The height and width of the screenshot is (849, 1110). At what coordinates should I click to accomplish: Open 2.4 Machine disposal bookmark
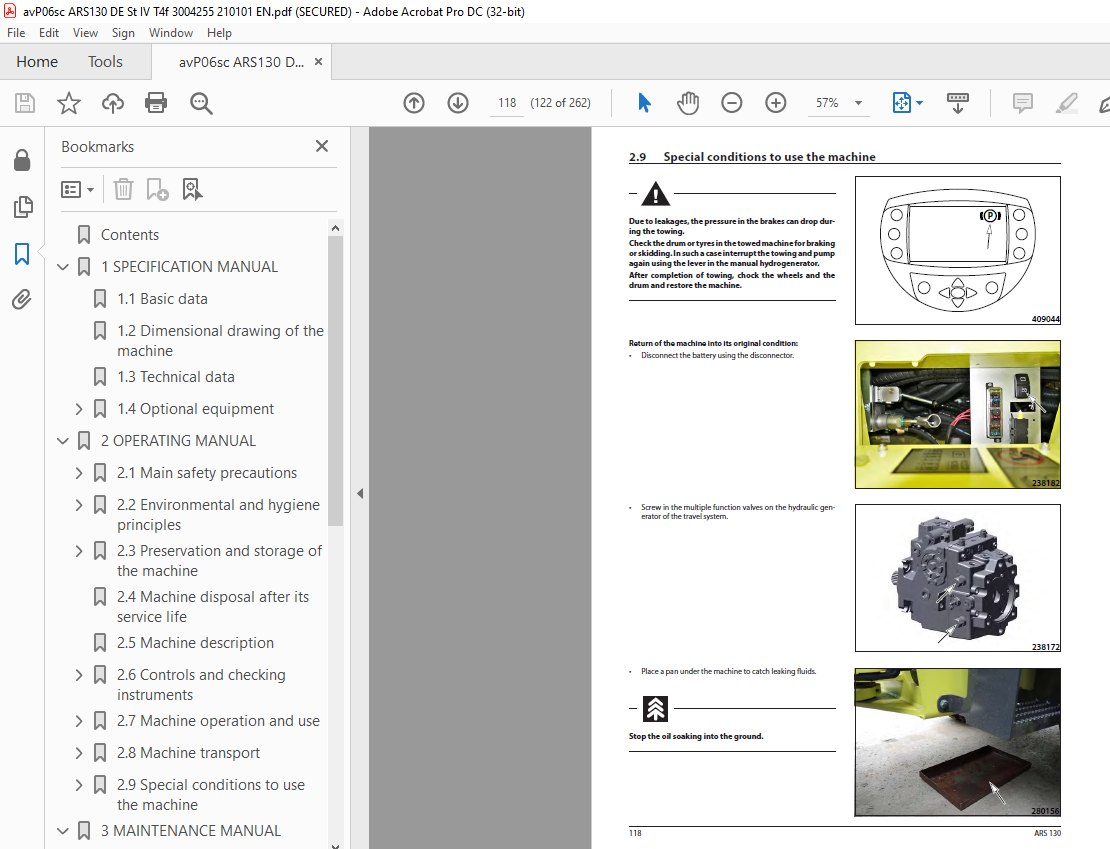212,607
